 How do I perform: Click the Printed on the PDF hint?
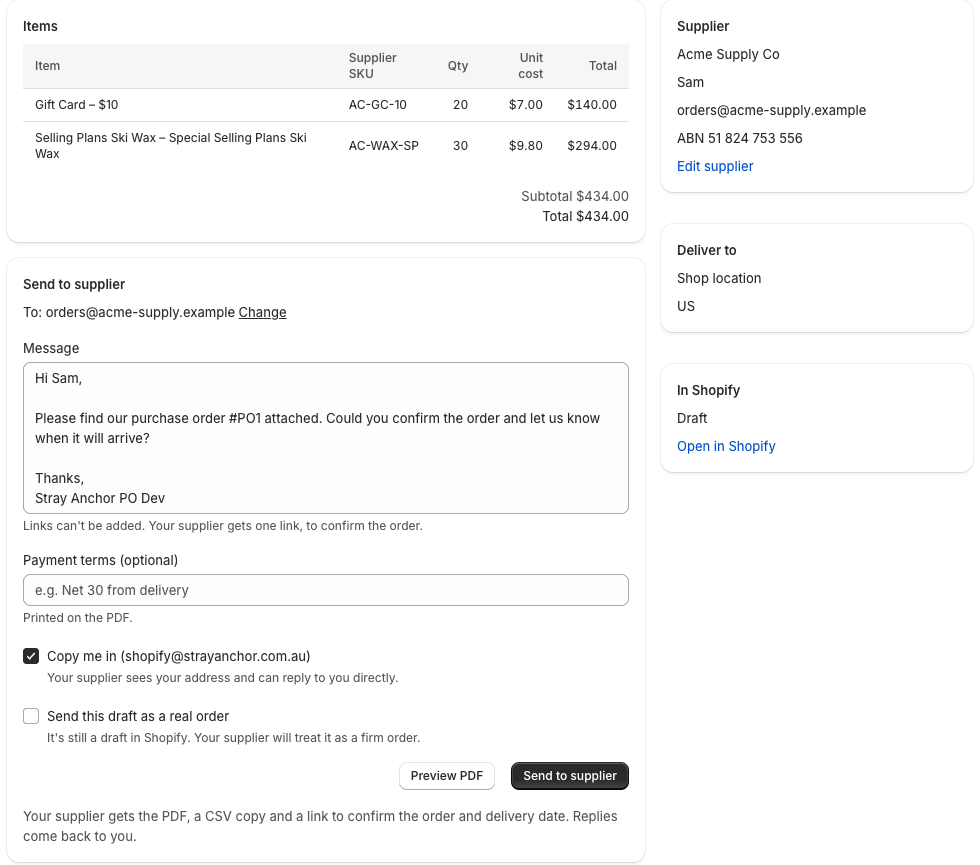78,618
